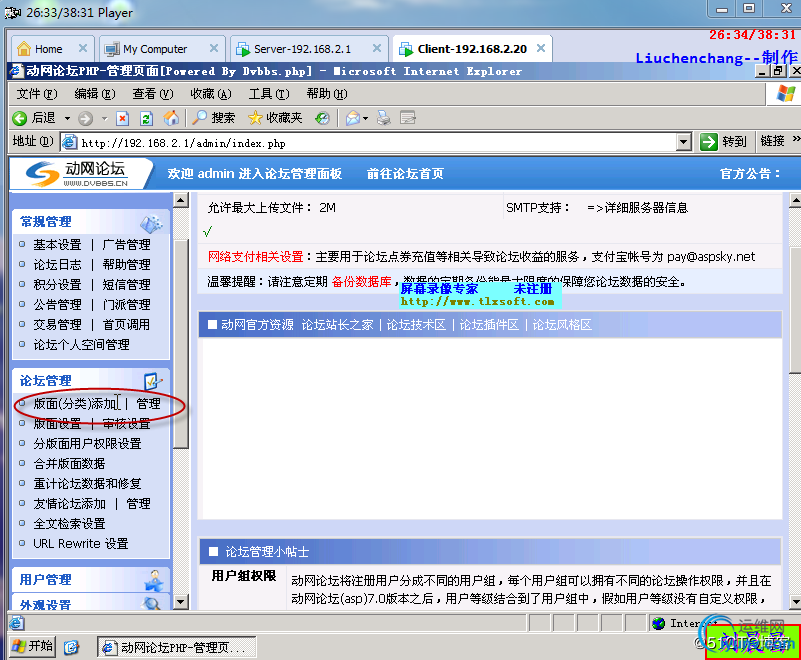The width and height of the screenshot is (801, 660).
Task: Open the 论坛插件区 link
Action: [x=489, y=325]
